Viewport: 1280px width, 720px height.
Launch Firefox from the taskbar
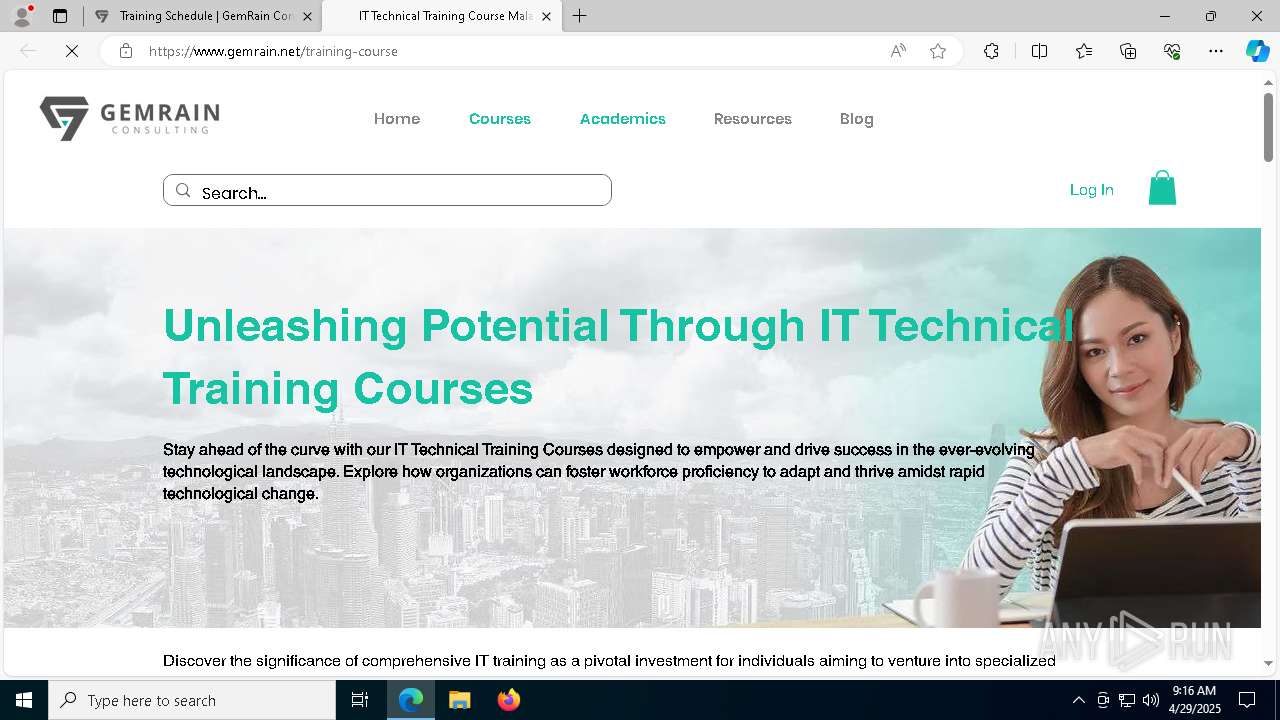[508, 700]
